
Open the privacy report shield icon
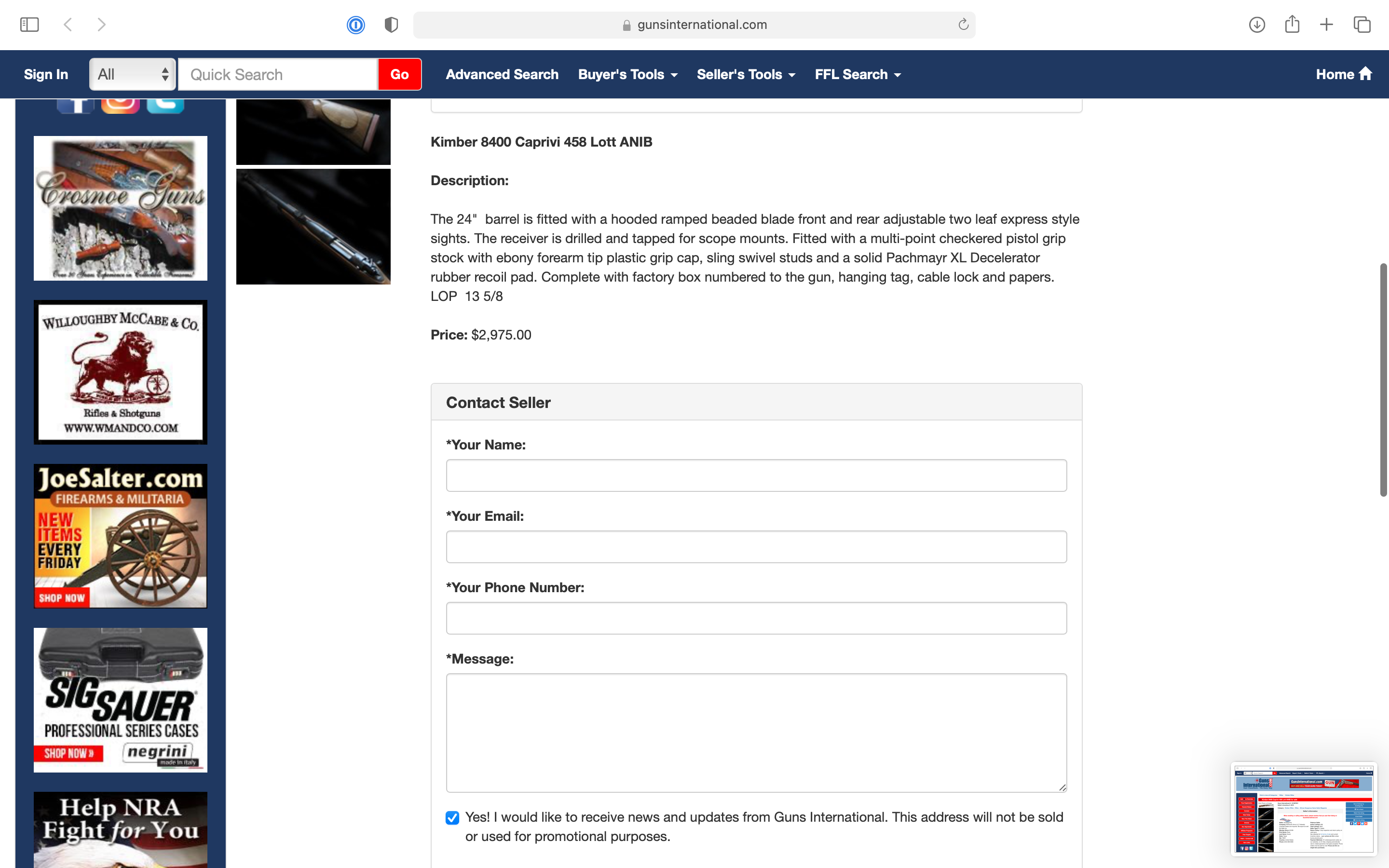click(392, 25)
